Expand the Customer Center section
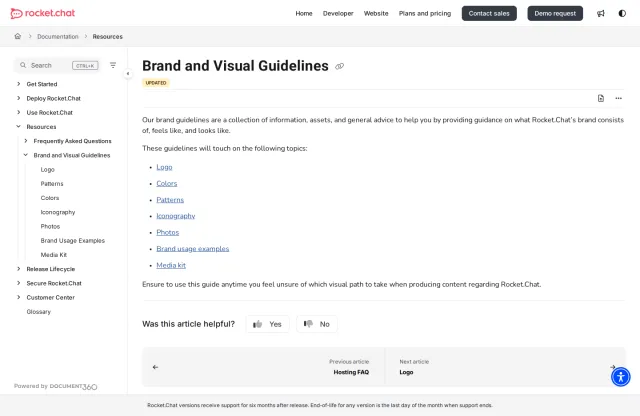 click(18, 297)
